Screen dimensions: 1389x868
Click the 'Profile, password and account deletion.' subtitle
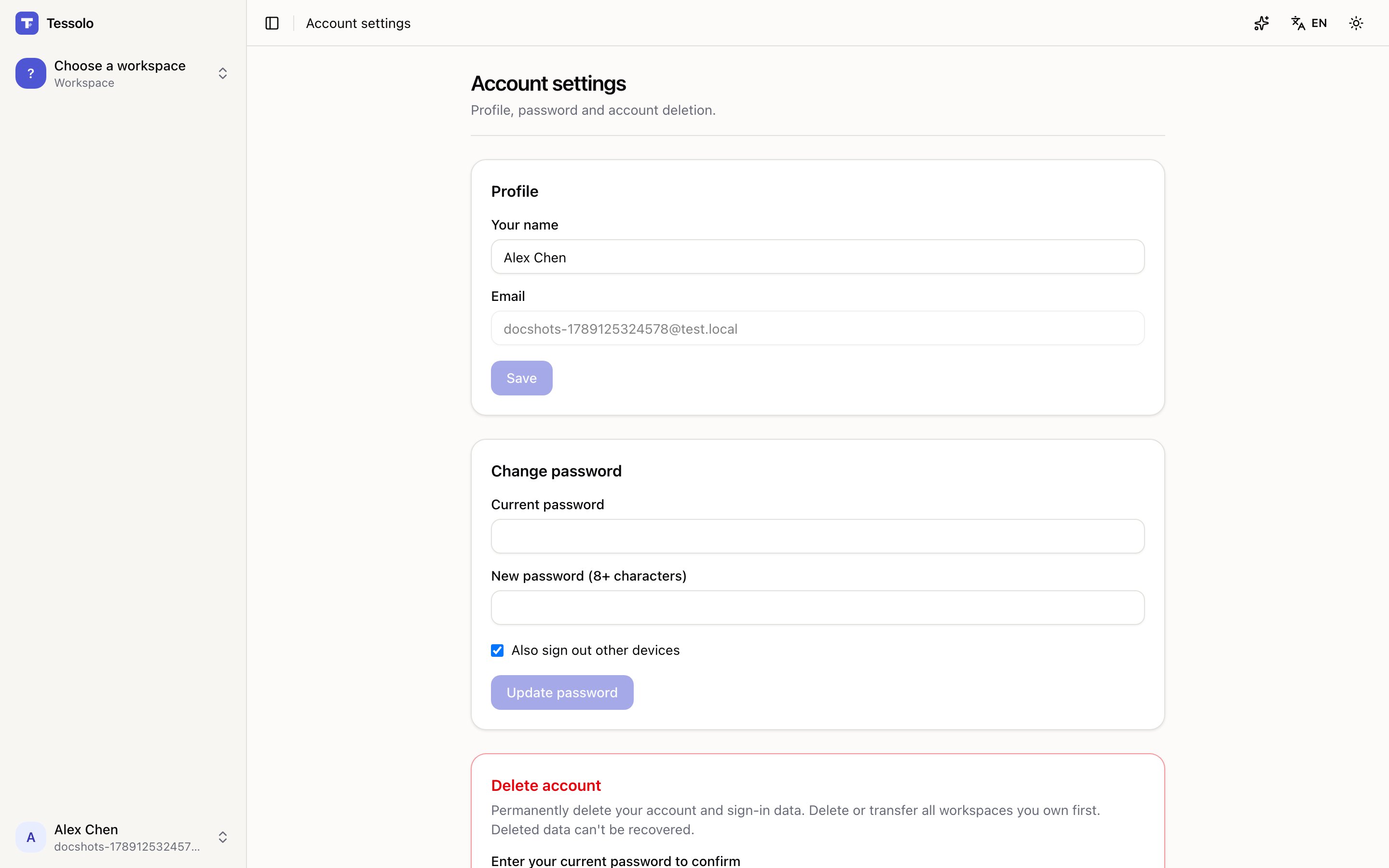[x=593, y=109]
